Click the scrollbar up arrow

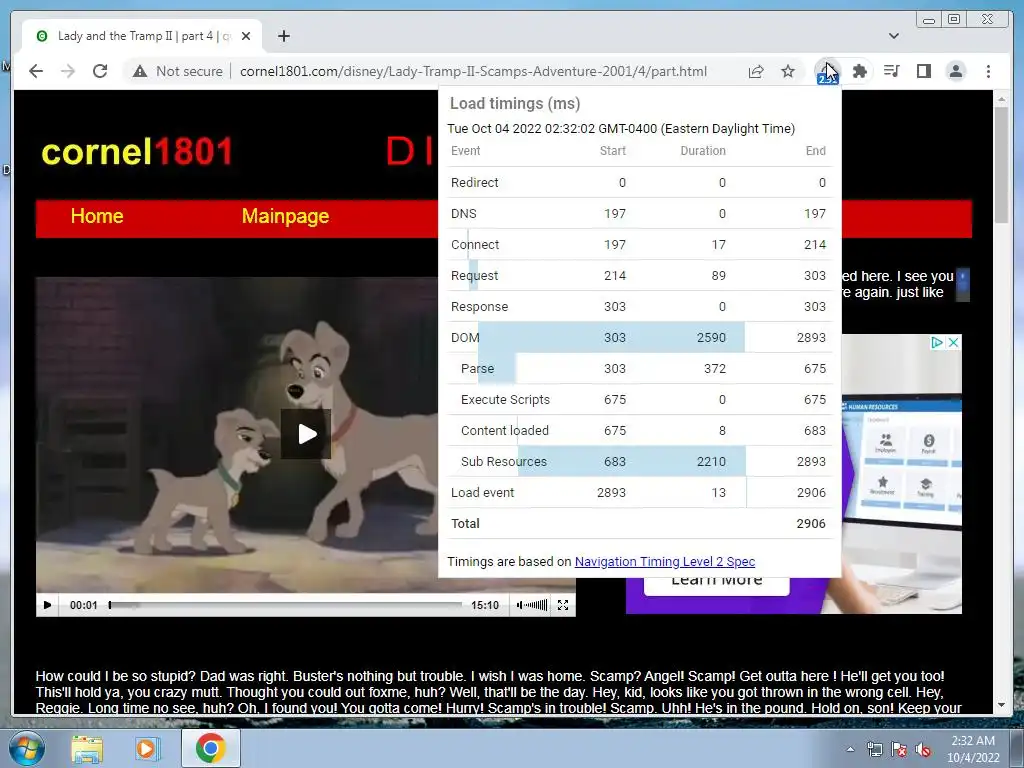(x=1001, y=99)
